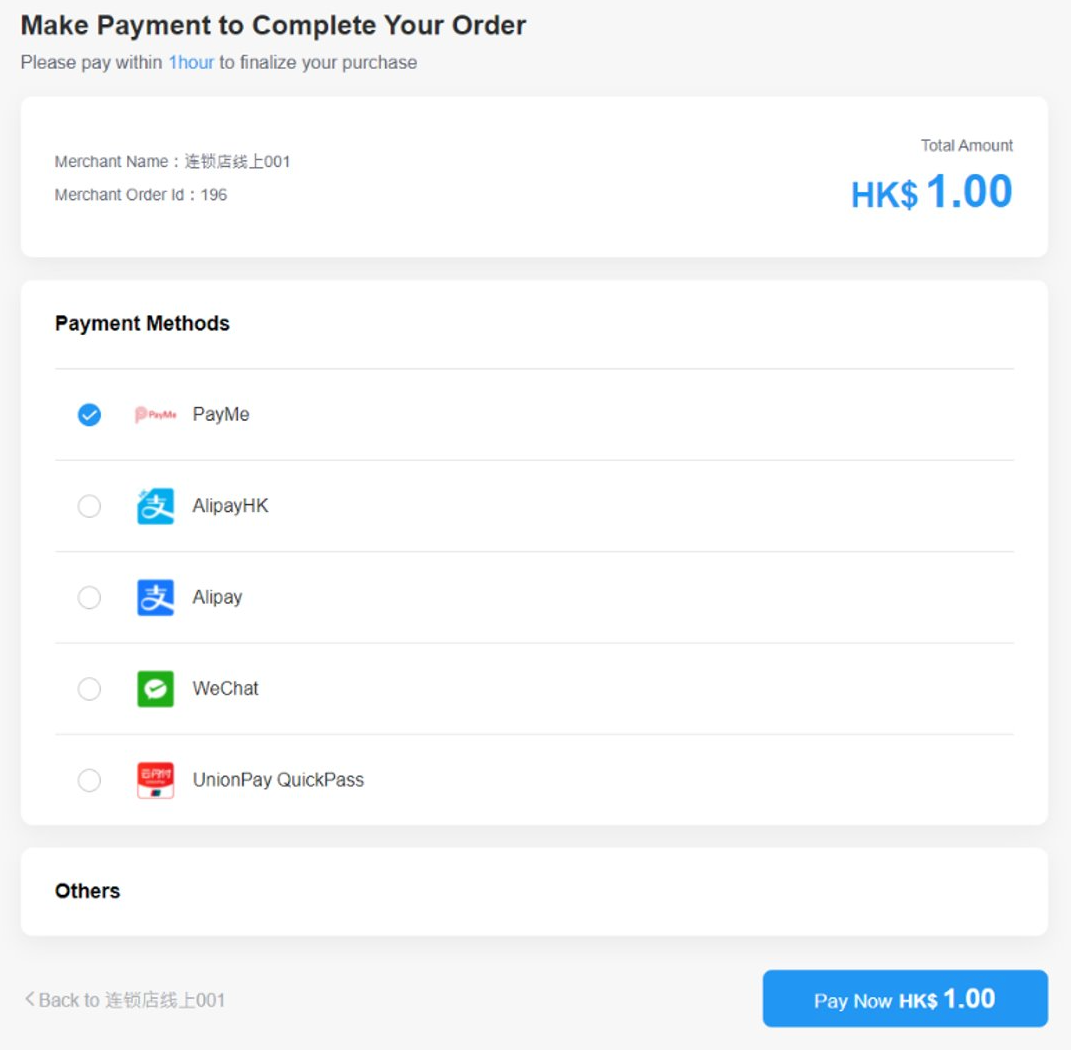The width and height of the screenshot is (1078, 1052).
Task: Go back to 连锁店线上001 link
Action: [132, 1000]
